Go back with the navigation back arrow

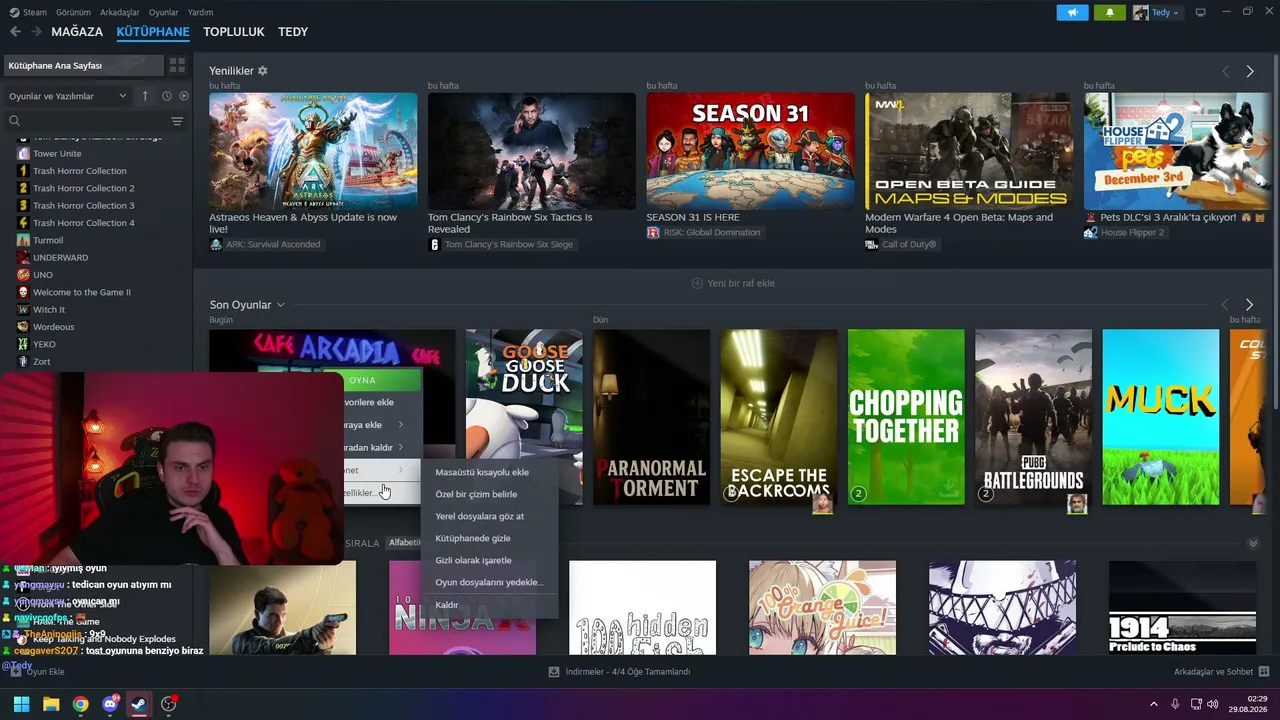pyautogui.click(x=15, y=32)
